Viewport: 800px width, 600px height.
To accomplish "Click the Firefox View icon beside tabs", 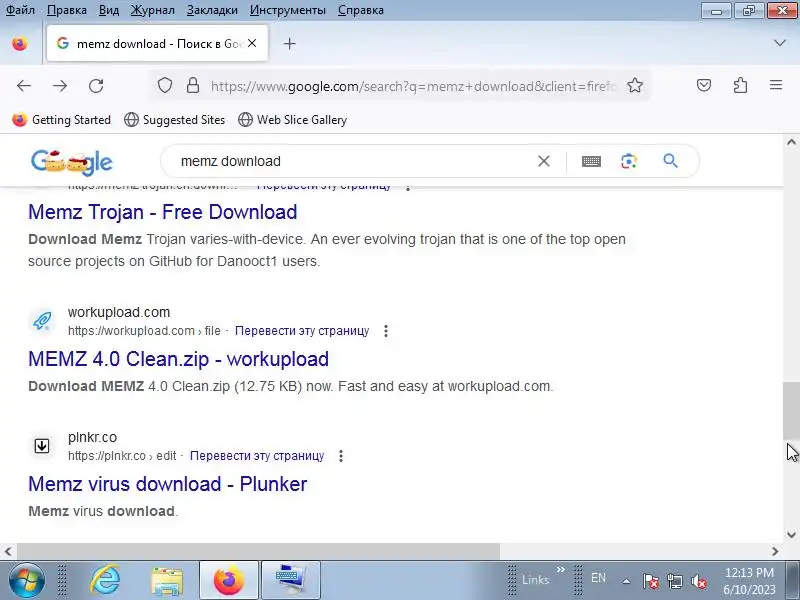I will click(x=20, y=44).
